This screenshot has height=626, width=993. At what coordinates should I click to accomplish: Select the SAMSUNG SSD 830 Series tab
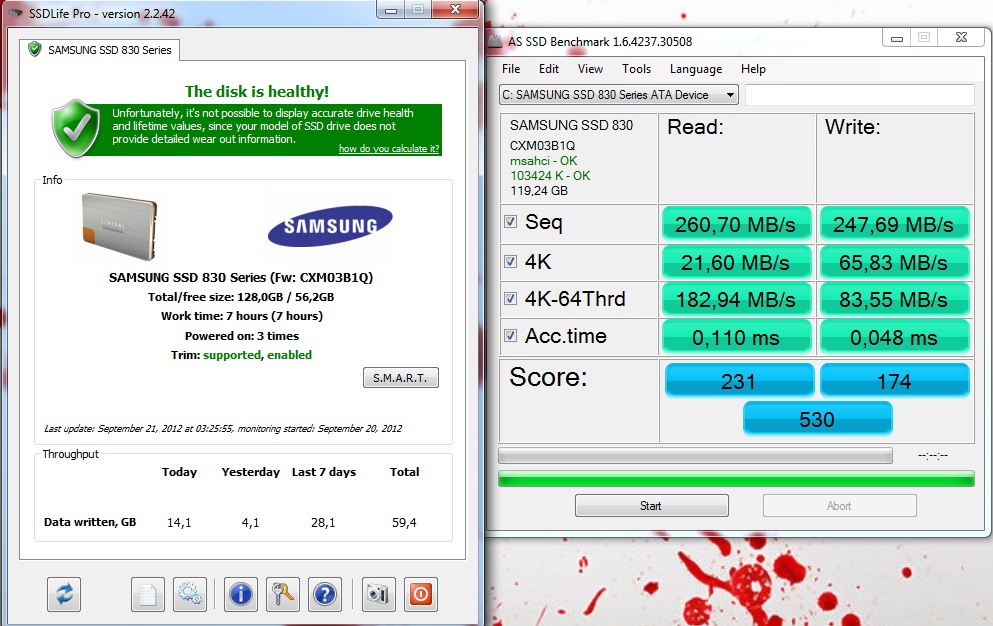[x=99, y=49]
